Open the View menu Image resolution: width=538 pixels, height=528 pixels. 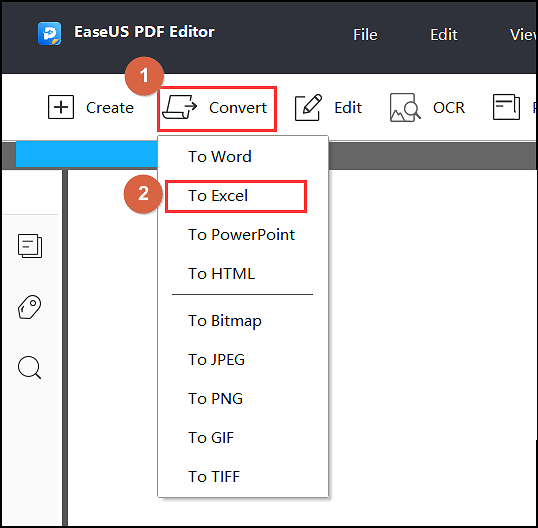[x=523, y=35]
